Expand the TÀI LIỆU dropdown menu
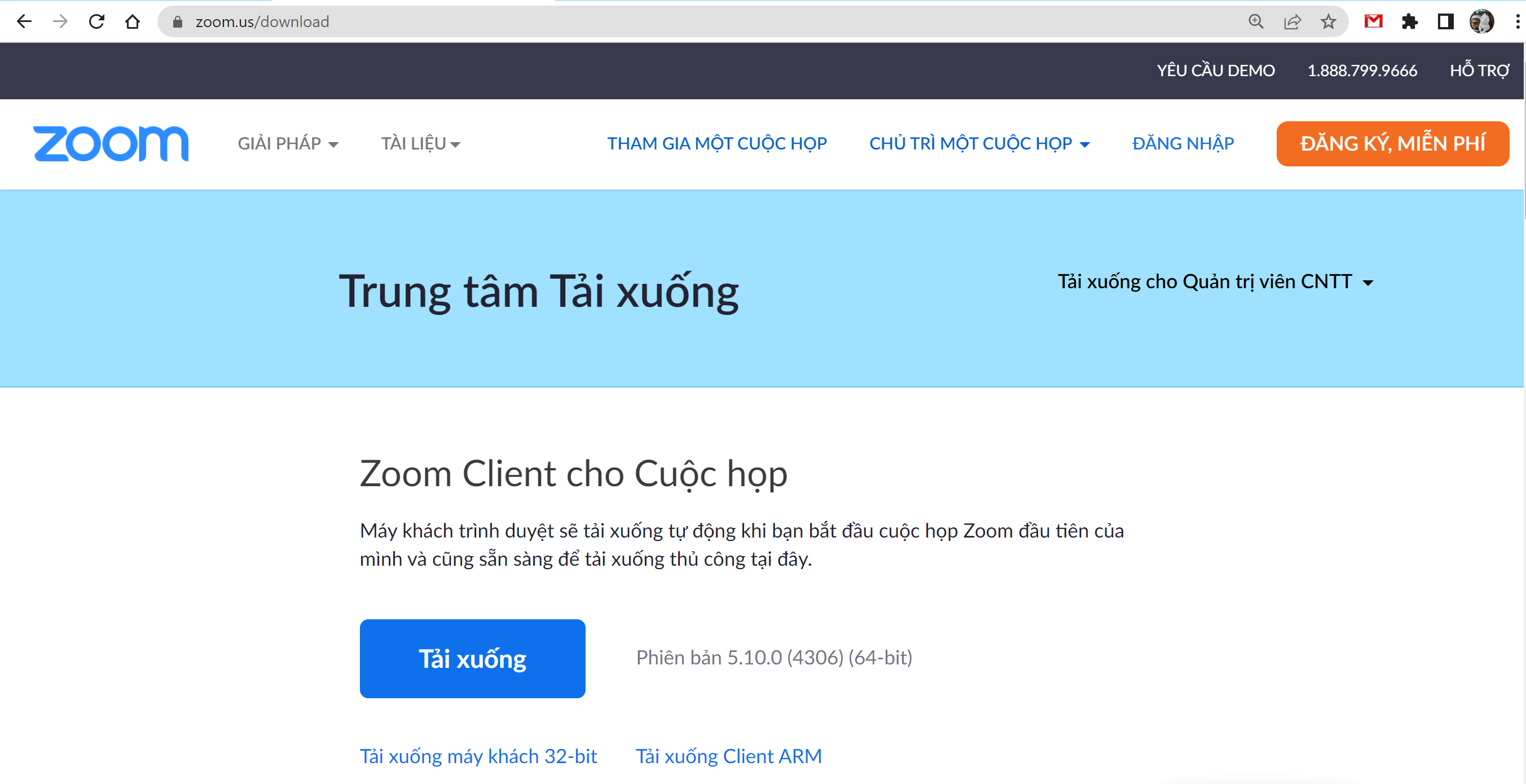Screen dimensions: 1526x784 tap(420, 143)
